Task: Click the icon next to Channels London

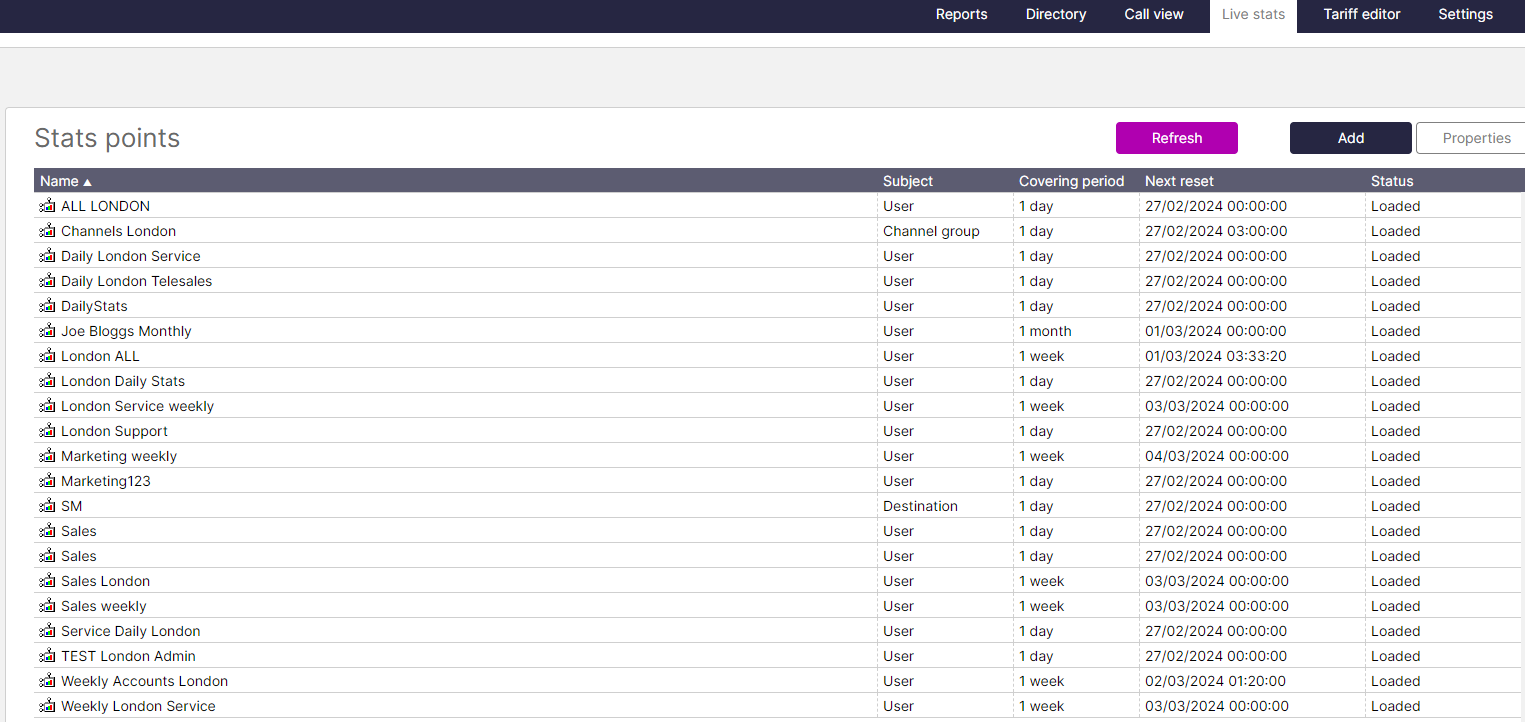Action: tap(47, 231)
